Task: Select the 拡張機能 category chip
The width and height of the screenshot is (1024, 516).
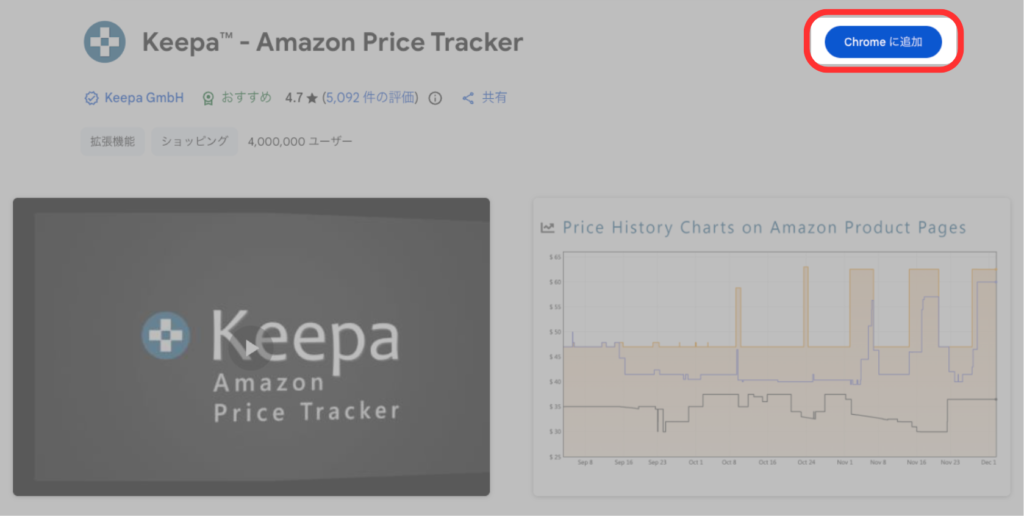Action: (113, 142)
